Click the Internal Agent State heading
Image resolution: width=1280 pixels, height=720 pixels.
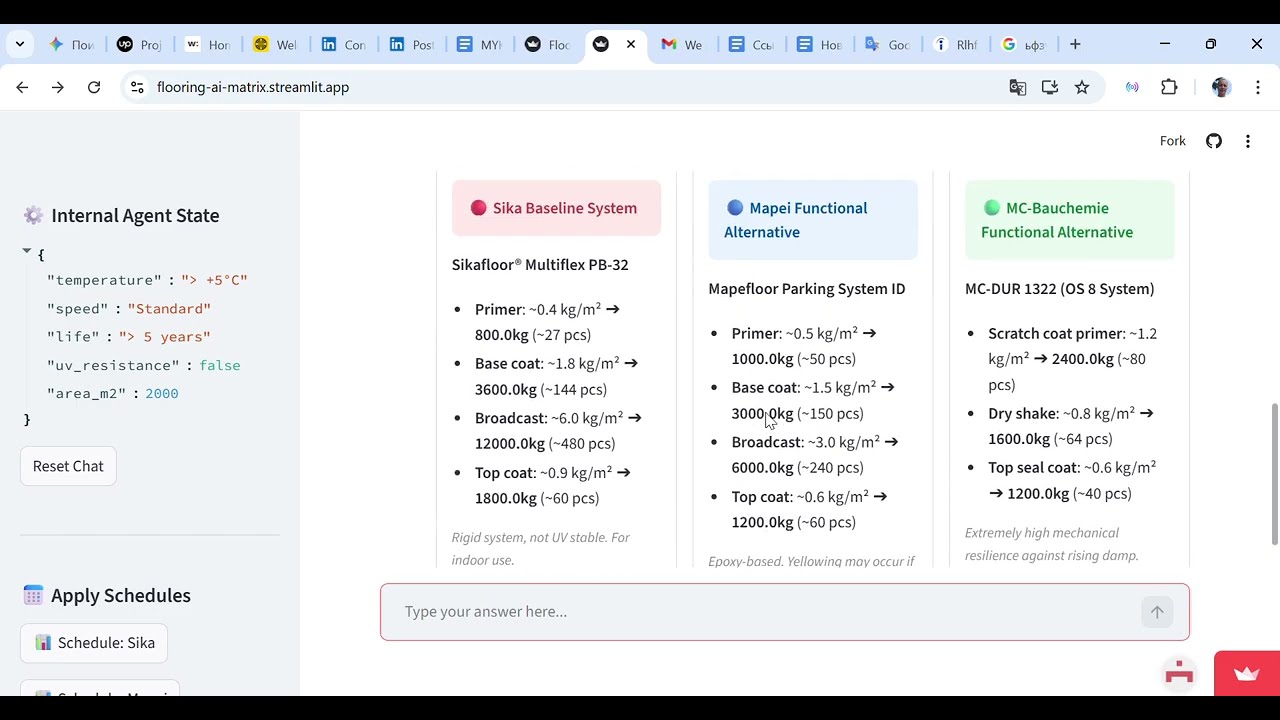pos(135,215)
